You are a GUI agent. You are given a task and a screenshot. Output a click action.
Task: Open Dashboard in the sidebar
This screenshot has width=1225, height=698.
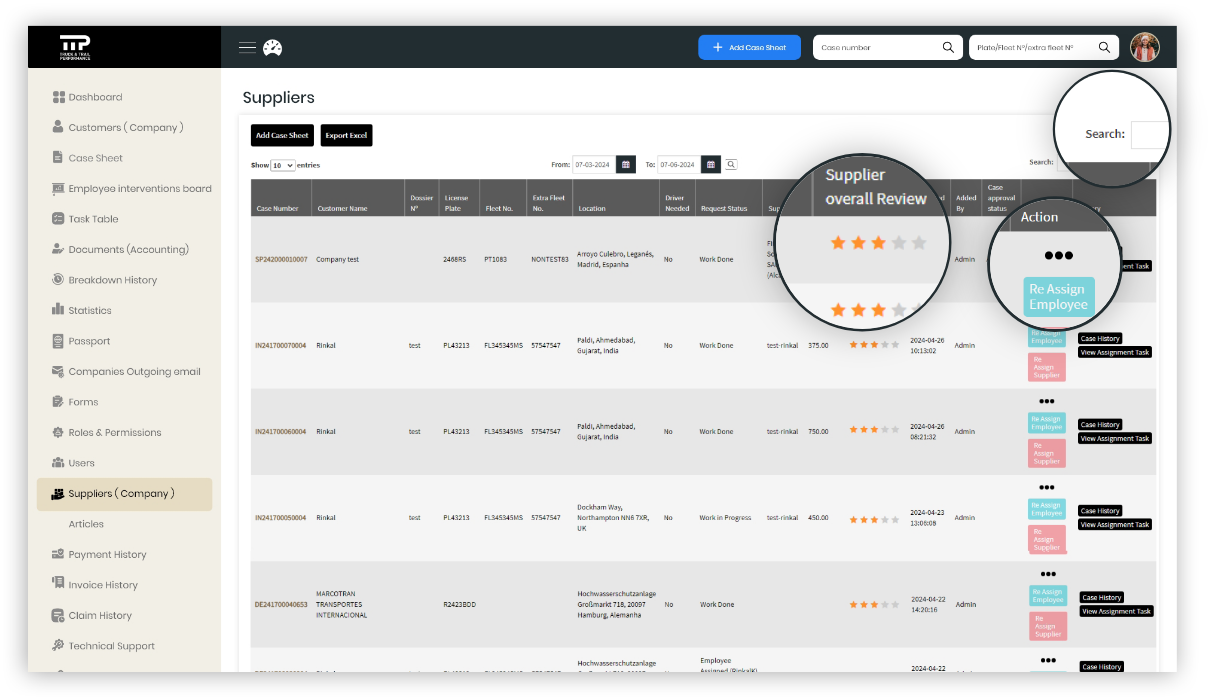click(x=95, y=97)
